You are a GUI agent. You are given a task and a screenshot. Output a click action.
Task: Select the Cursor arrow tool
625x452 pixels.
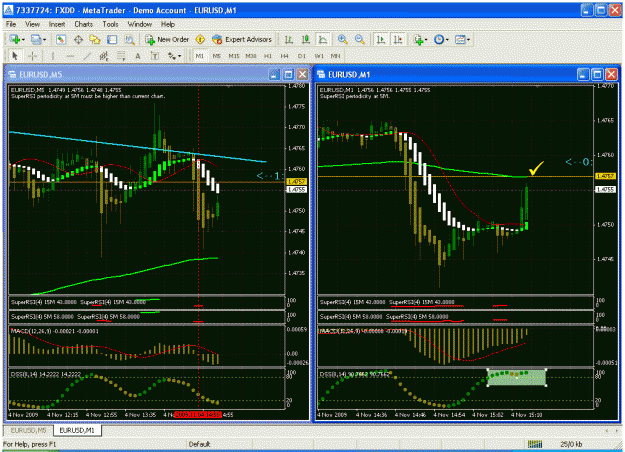point(15,56)
